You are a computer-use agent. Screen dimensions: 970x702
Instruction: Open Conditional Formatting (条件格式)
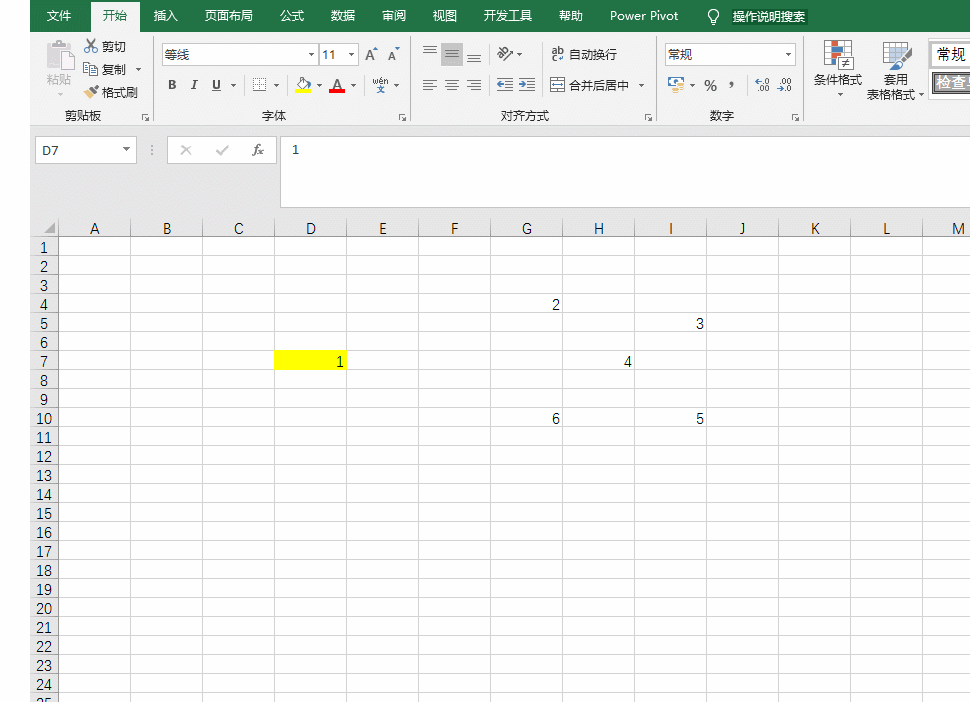click(838, 69)
